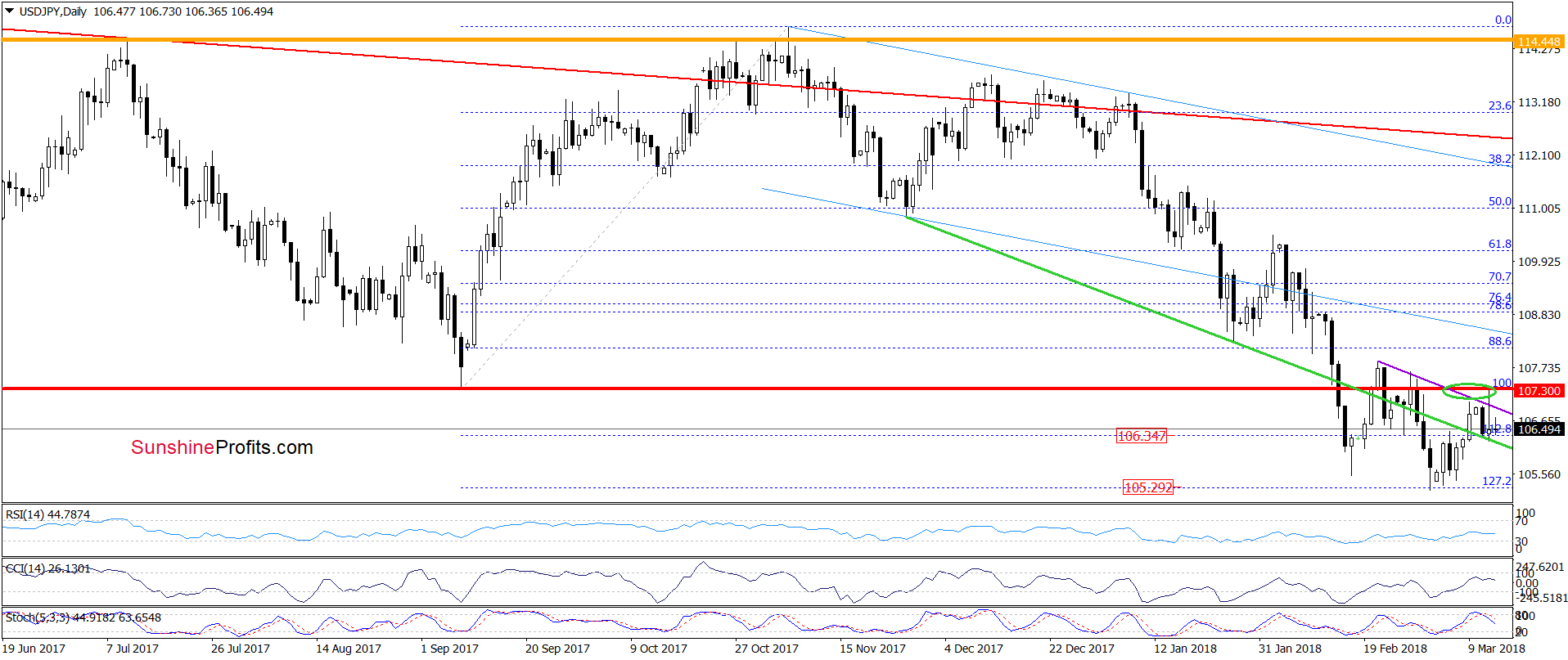Click the 38.2 Fibonacci level label
Image resolution: width=1568 pixels, height=660 pixels.
click(1499, 159)
